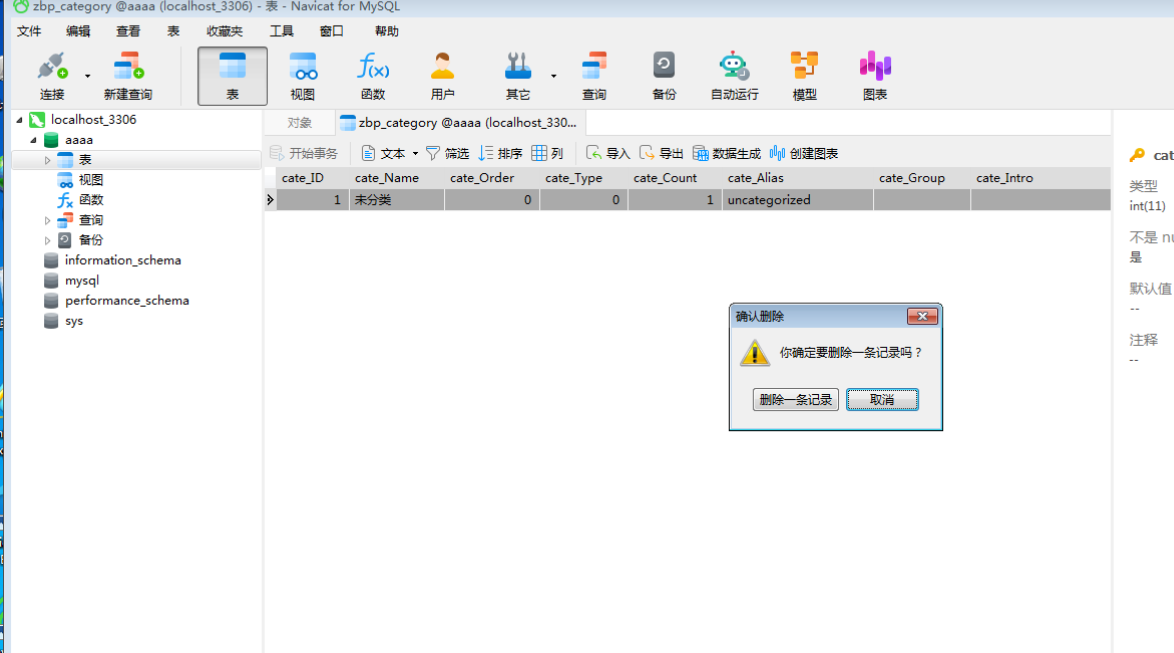The height and width of the screenshot is (653, 1174).
Task: Collapse the localhost_3306 connection node
Action: [19, 120]
